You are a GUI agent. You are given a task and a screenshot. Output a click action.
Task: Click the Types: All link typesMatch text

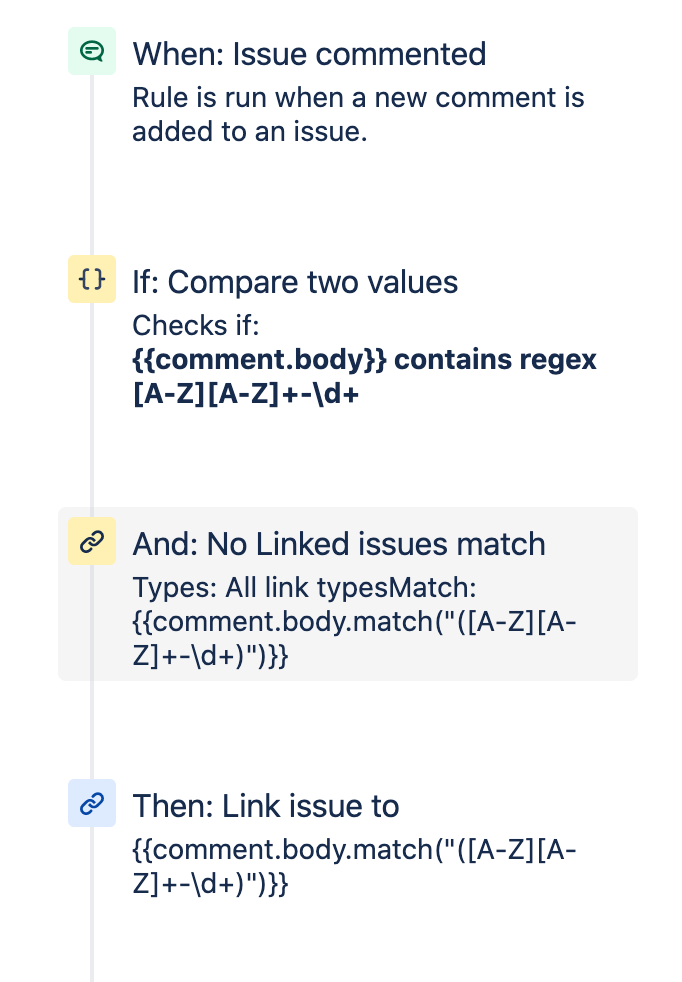304,588
